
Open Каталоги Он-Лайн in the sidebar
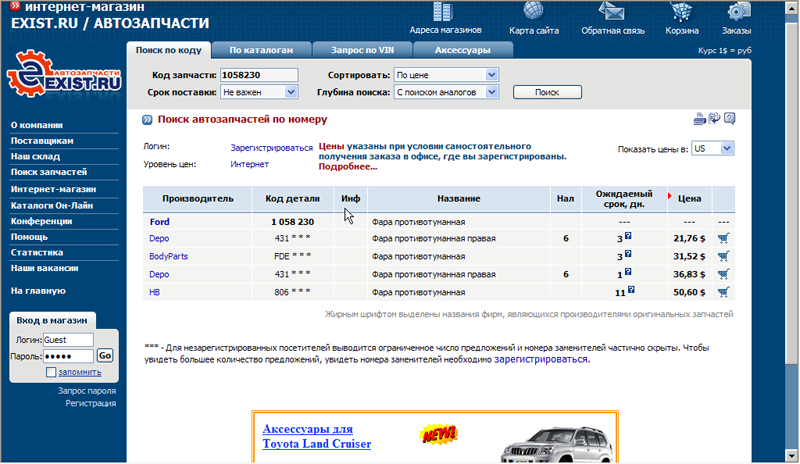click(x=52, y=205)
